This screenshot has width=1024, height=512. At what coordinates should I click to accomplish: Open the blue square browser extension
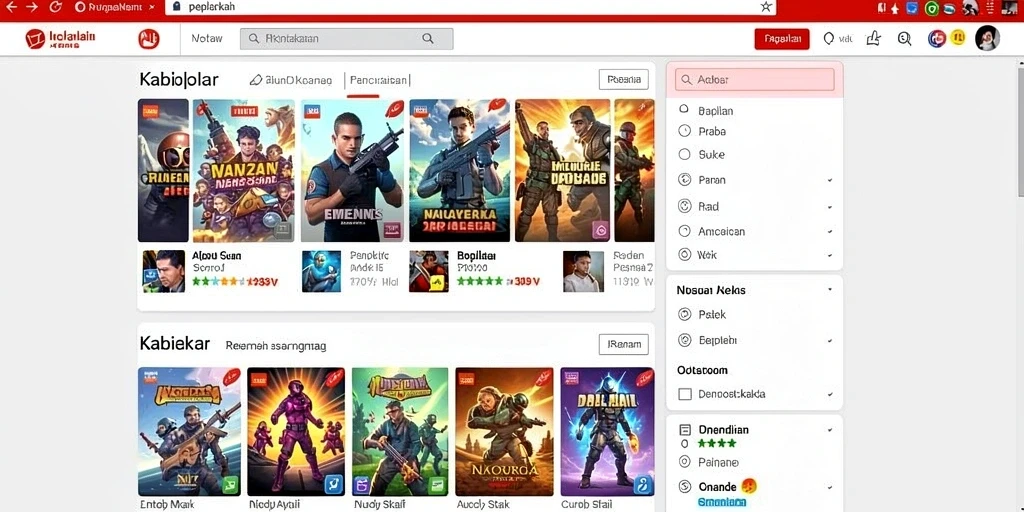[912, 8]
